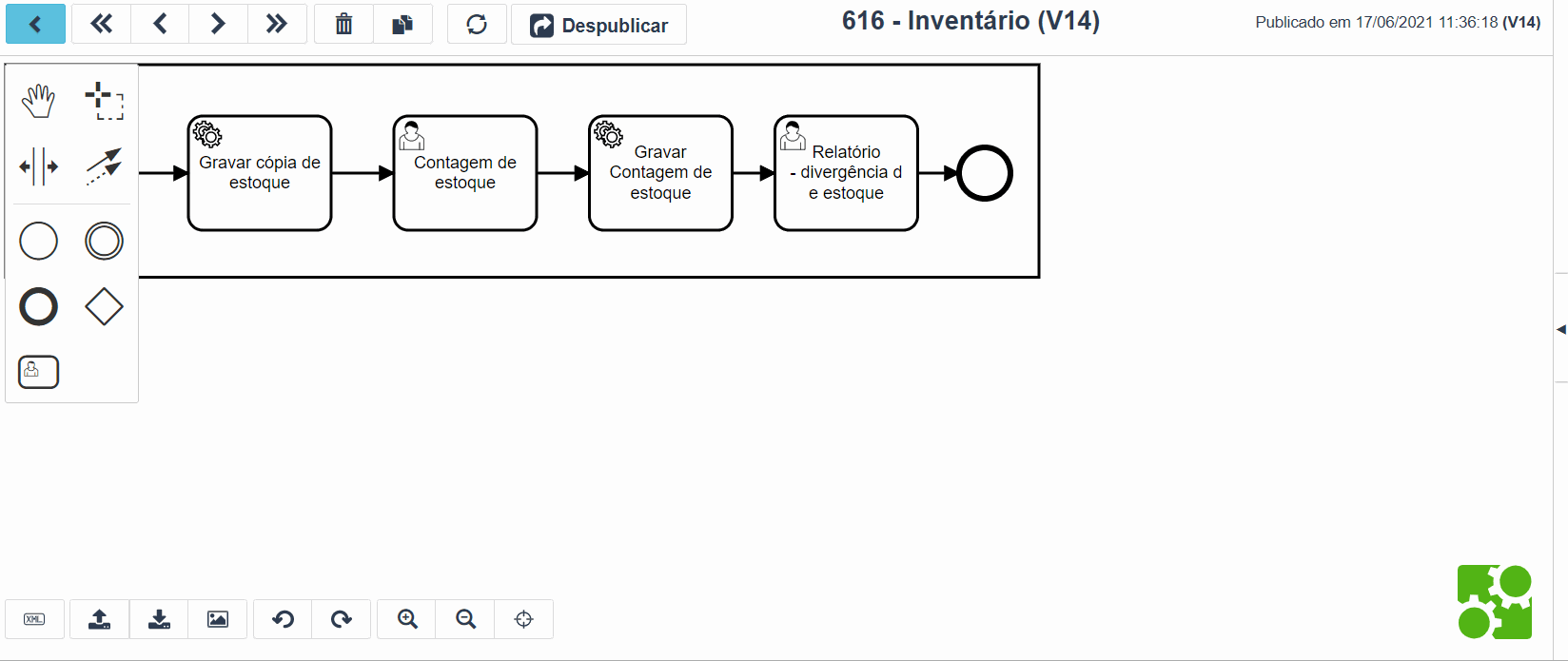Click the blue back arrow button

pos(35,24)
